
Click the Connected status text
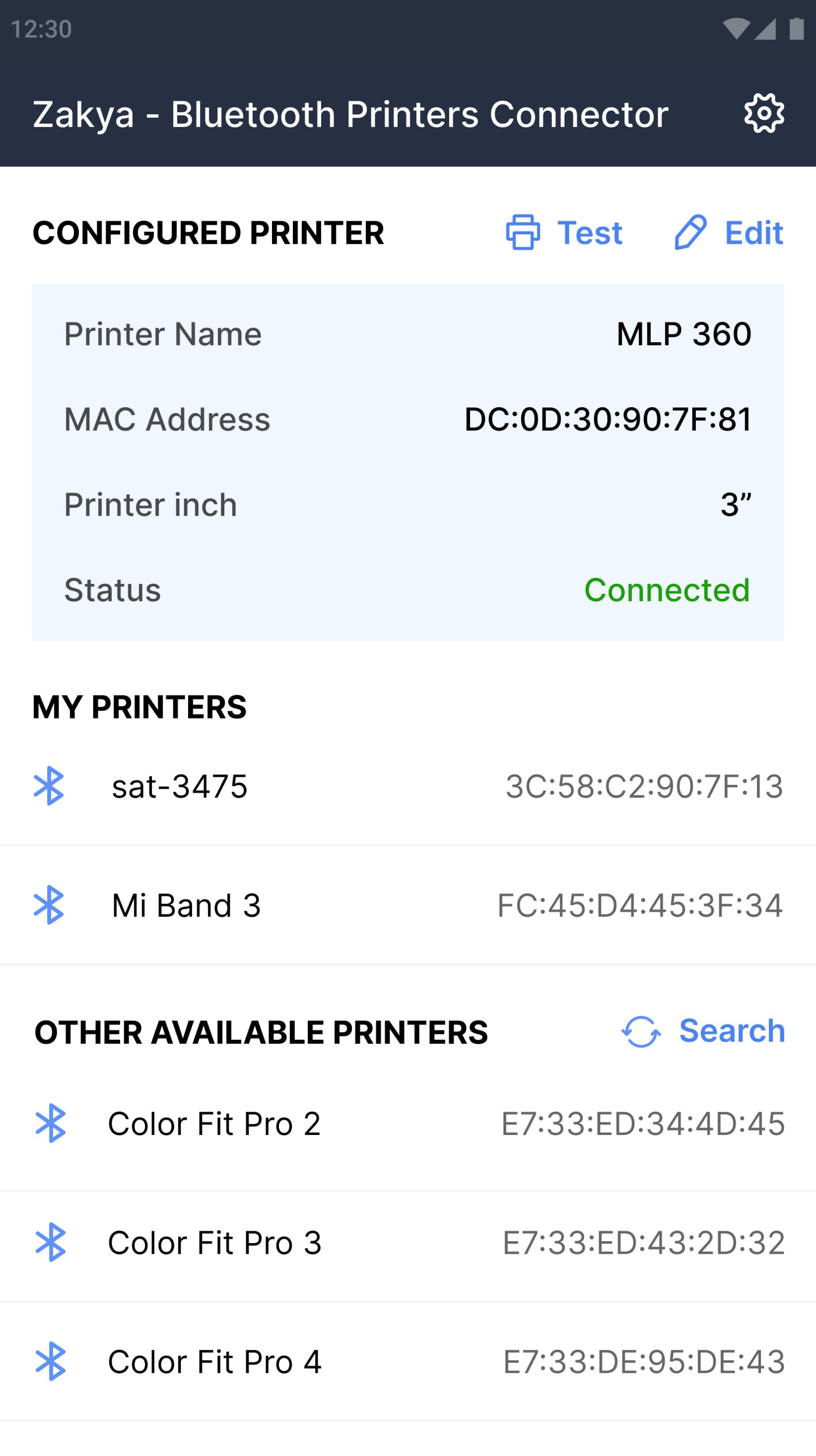(x=667, y=590)
